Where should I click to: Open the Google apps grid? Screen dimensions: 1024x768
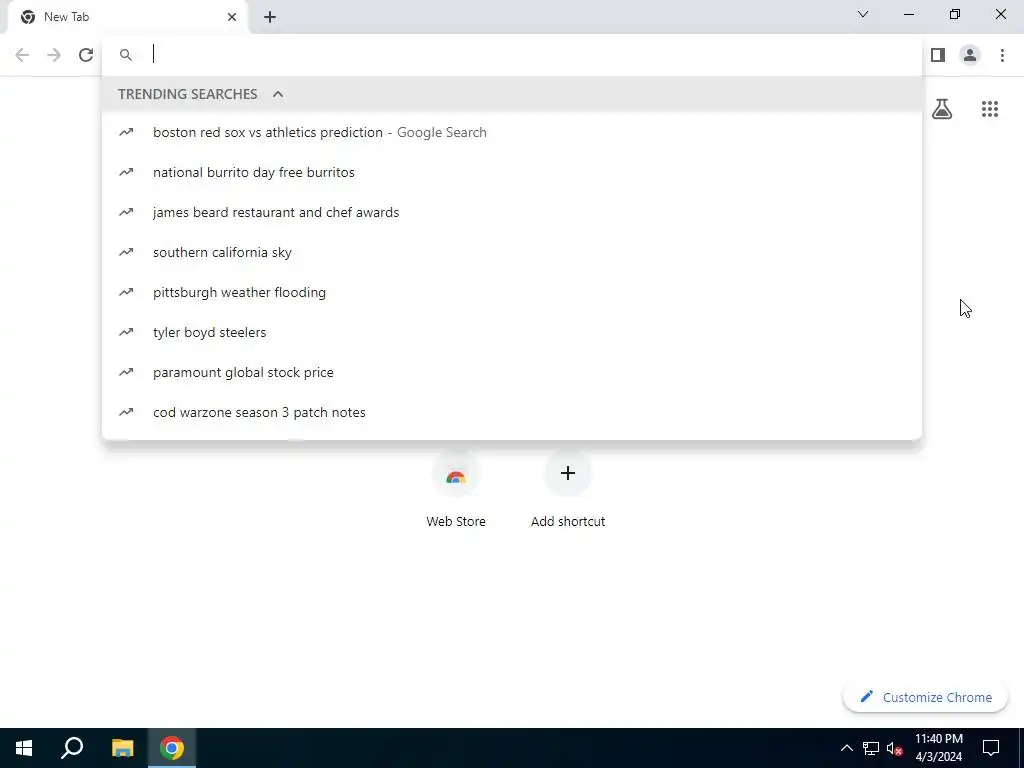pos(989,109)
